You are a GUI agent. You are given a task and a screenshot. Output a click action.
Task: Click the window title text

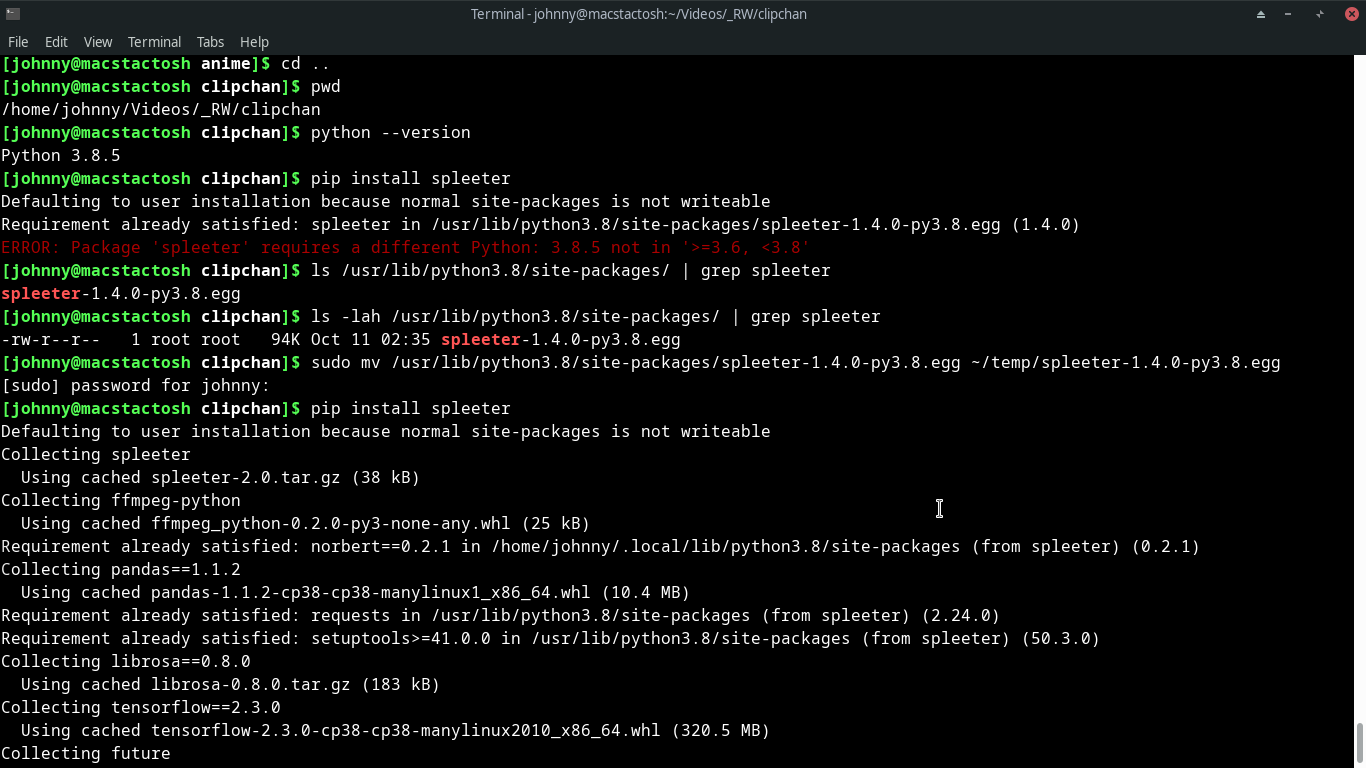click(x=639, y=14)
